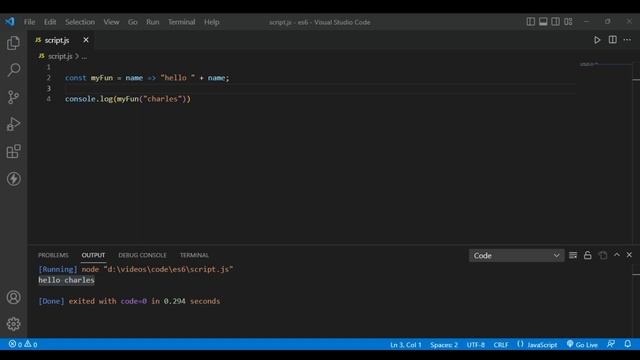640x360 pixels.
Task: Click Ln 3, Col 1 status item
Action: (405, 345)
